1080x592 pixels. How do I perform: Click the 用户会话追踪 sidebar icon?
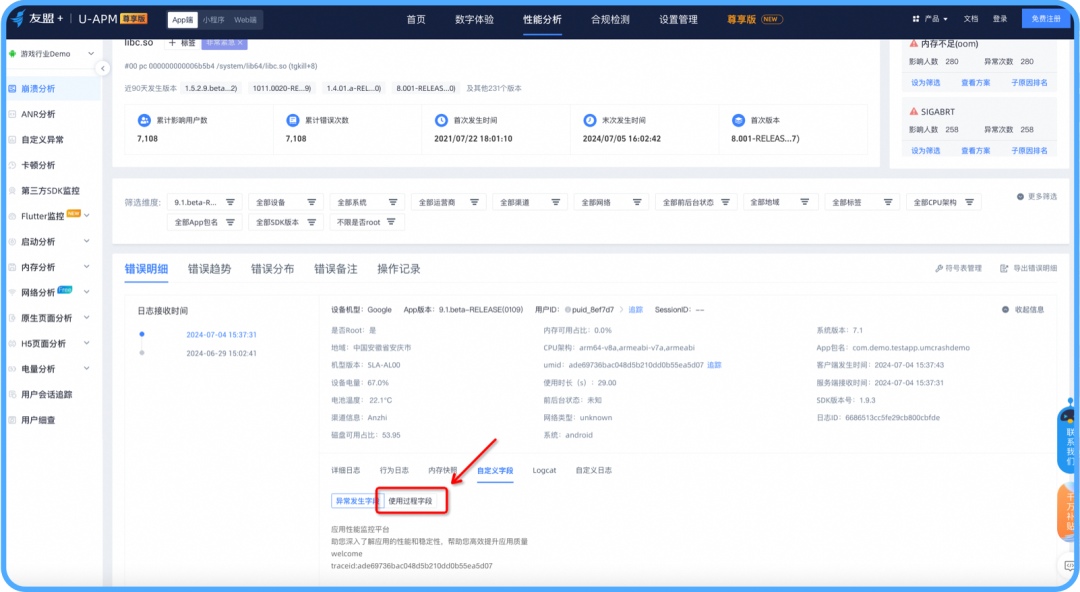pos(12,395)
